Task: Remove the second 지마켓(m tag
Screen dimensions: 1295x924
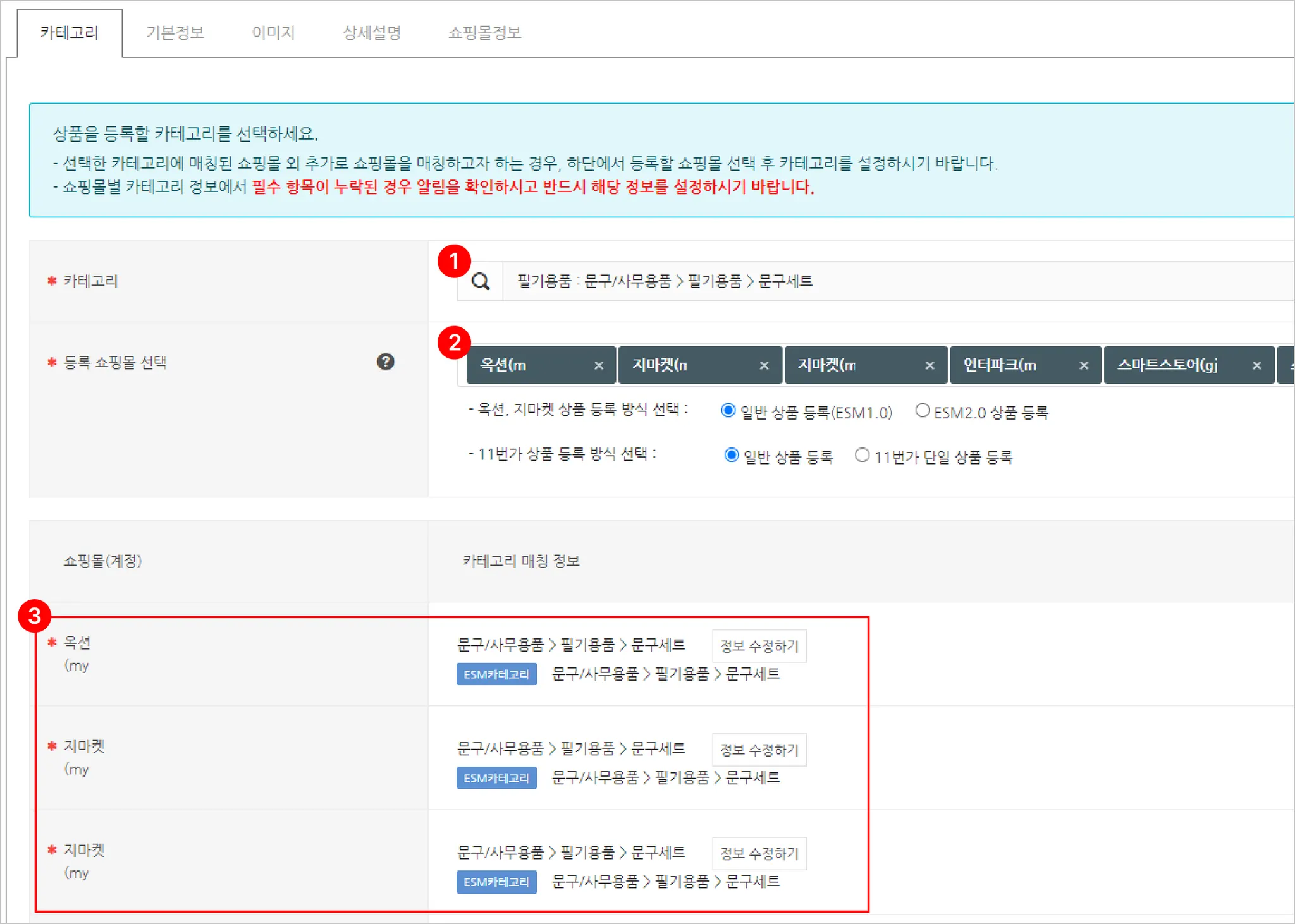Action: pyautogui.click(x=930, y=365)
